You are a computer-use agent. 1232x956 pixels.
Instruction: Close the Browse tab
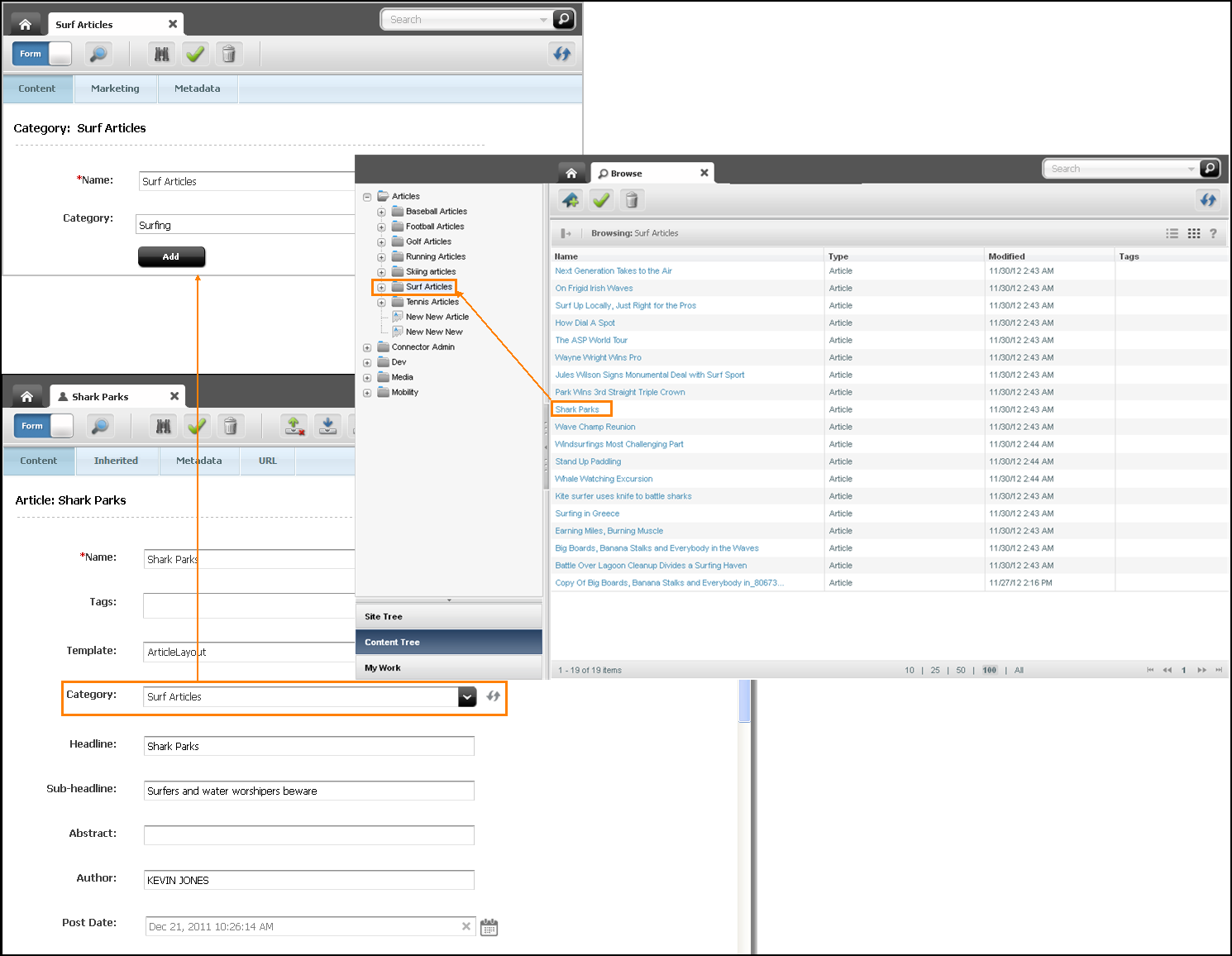(x=704, y=173)
